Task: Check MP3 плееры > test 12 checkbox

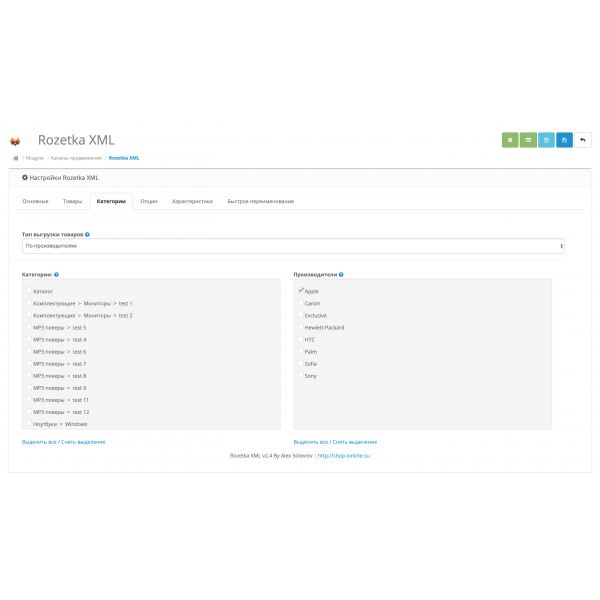Action: (x=29, y=411)
